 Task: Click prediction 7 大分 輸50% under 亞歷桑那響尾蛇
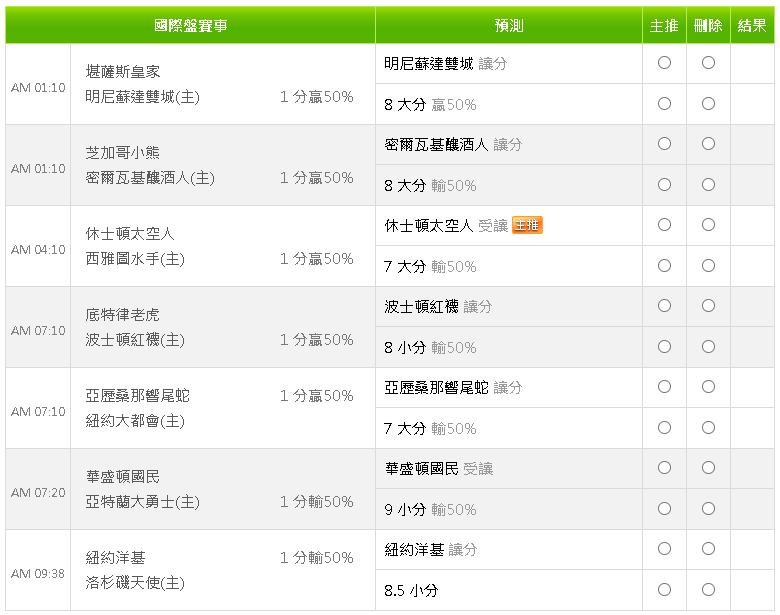pos(430,428)
